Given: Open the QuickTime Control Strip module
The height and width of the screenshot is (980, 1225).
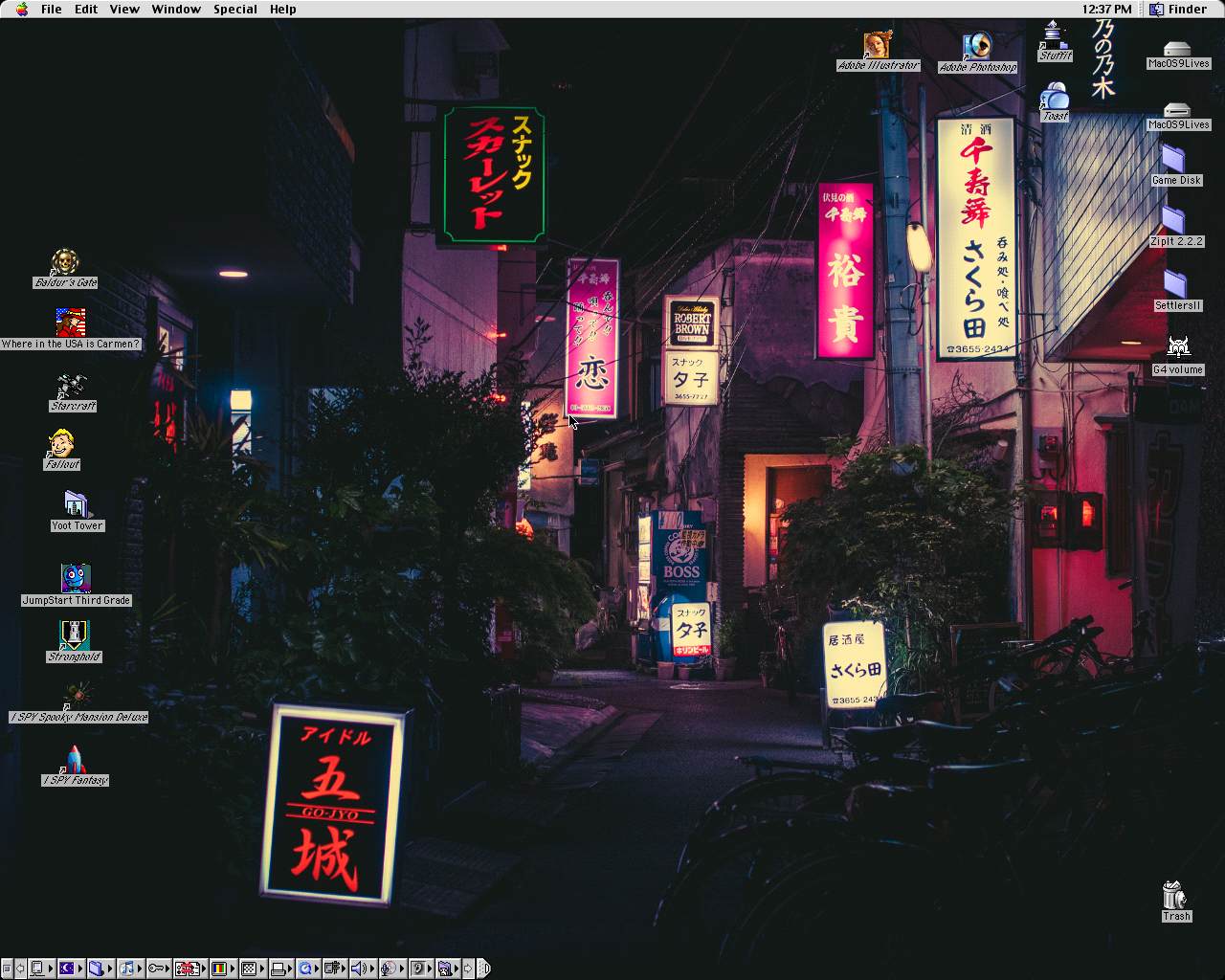Looking at the screenshot, I should (x=306, y=969).
